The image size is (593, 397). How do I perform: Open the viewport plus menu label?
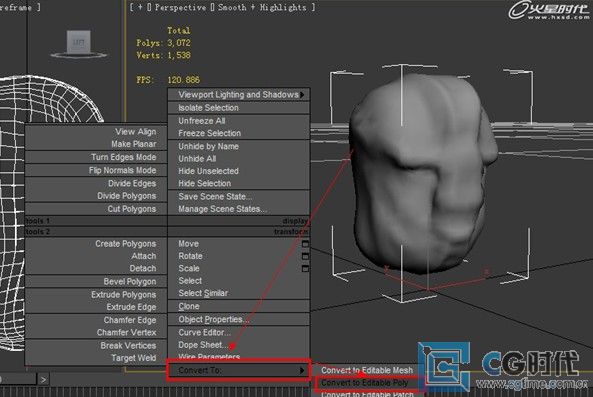pyautogui.click(x=140, y=7)
